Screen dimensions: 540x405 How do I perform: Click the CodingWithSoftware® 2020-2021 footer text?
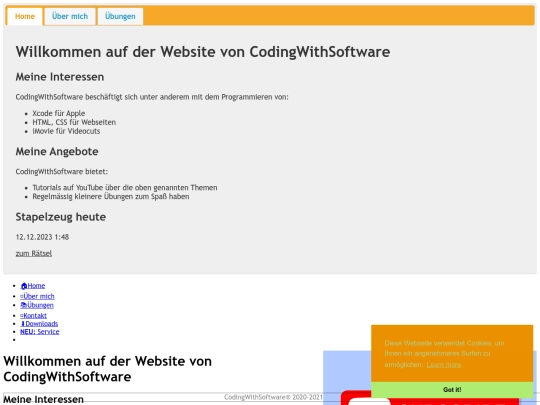(273, 397)
